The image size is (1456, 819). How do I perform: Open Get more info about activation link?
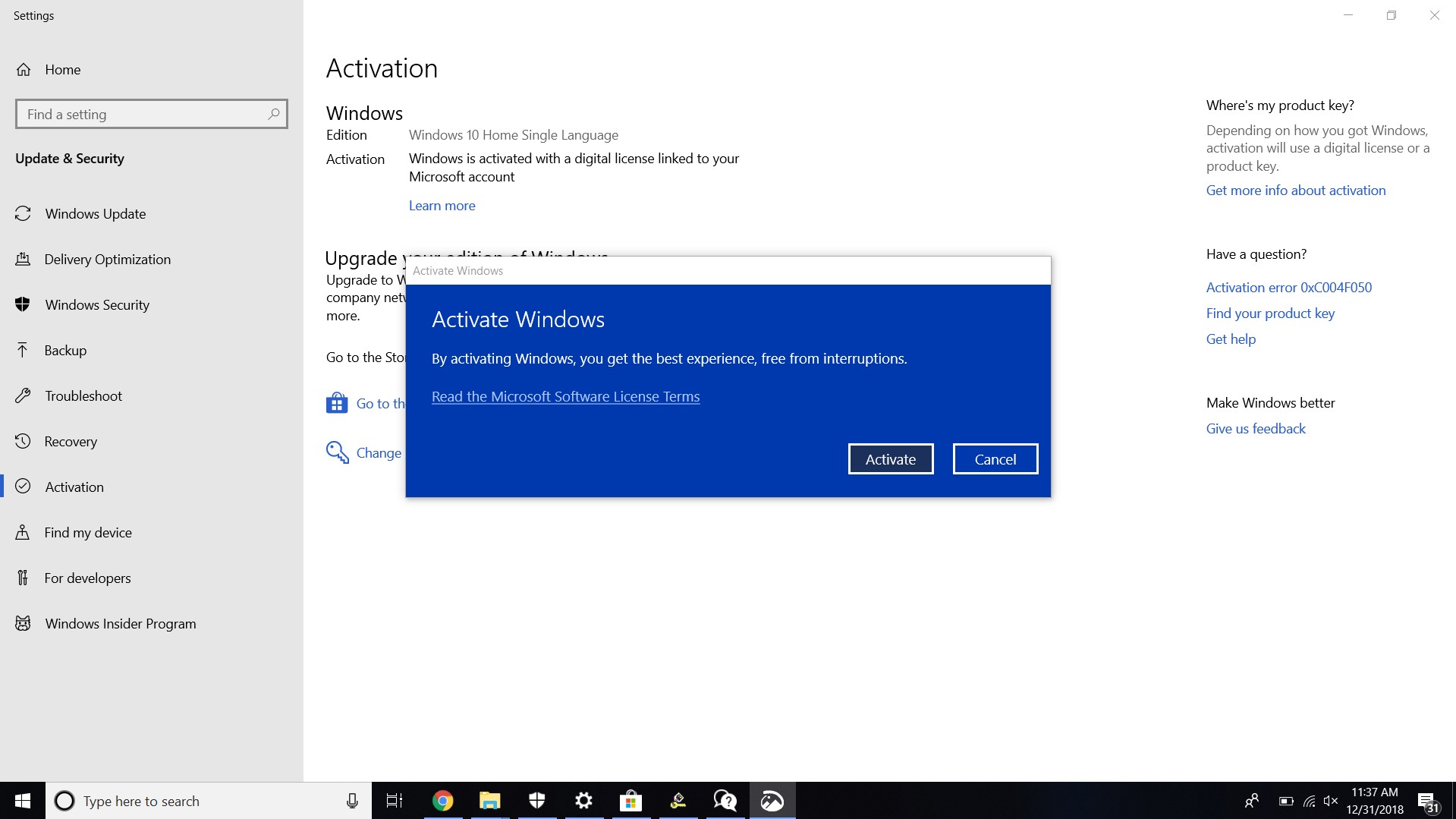pyautogui.click(x=1295, y=190)
